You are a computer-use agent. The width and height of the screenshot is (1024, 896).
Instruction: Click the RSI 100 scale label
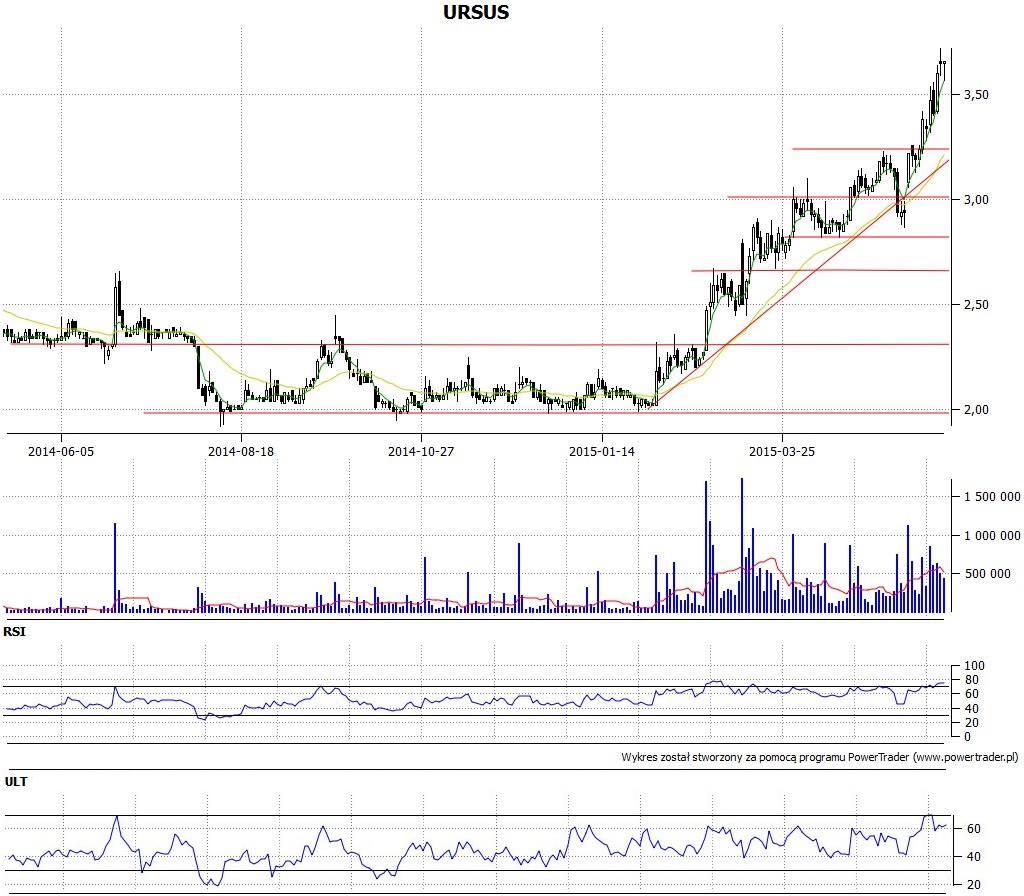974,665
